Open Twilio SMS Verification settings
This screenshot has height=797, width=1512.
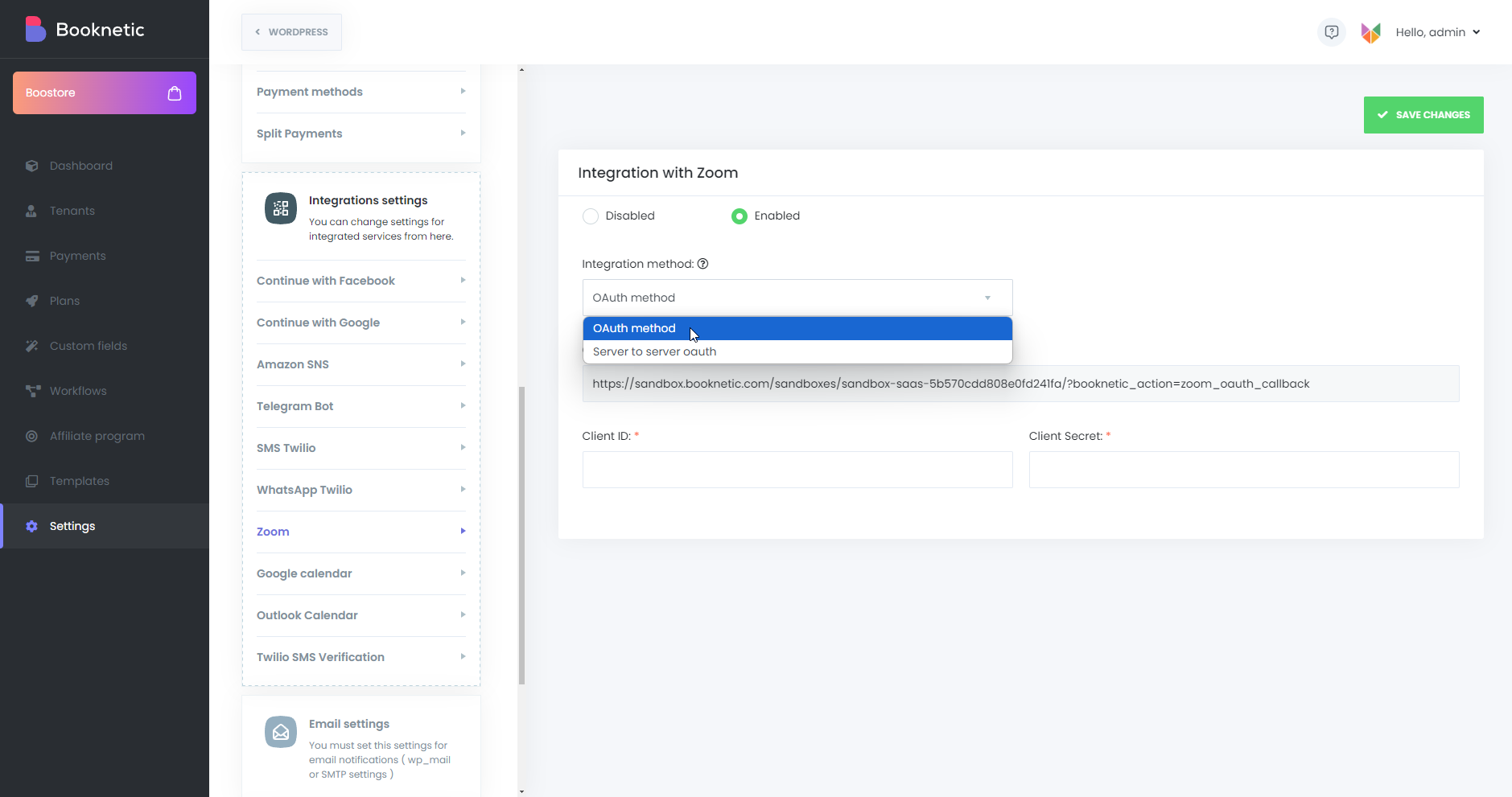(x=361, y=657)
